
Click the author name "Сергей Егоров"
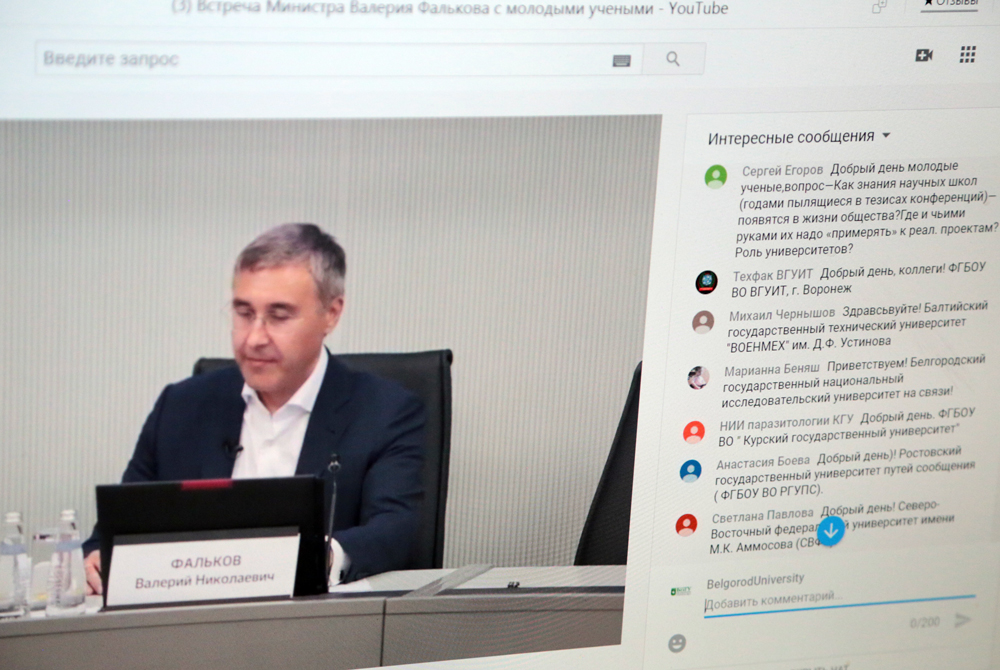783,171
